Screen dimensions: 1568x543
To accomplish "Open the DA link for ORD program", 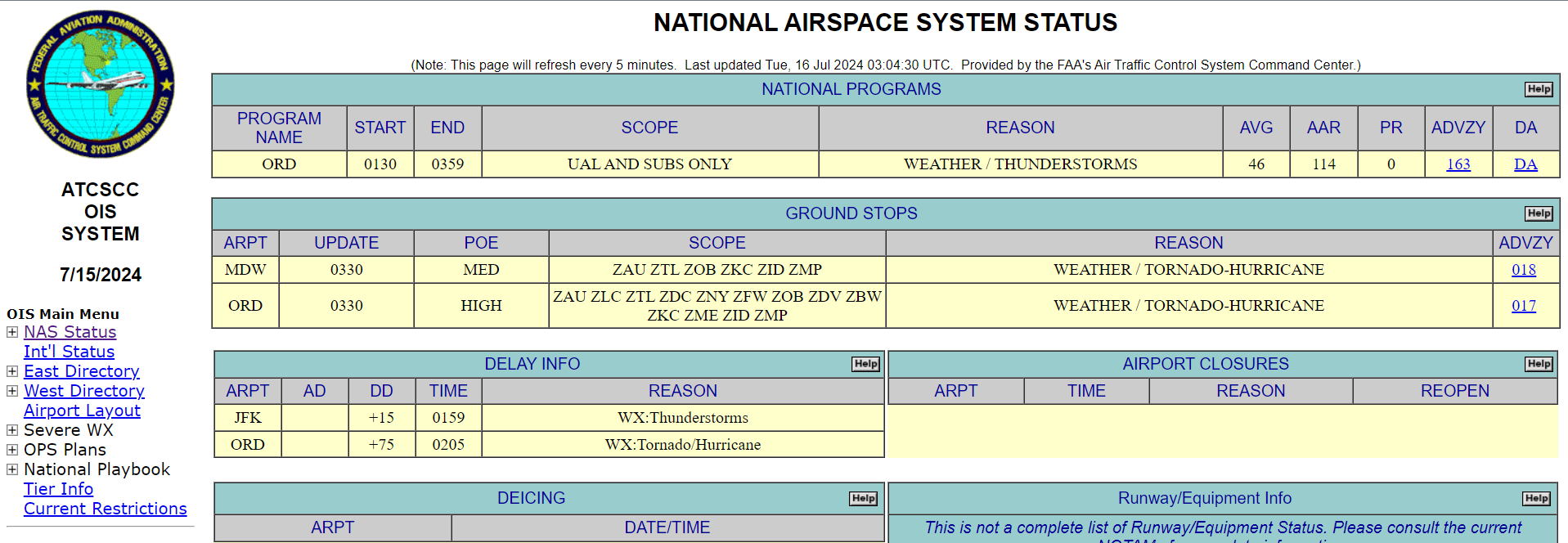I will point(1525,164).
